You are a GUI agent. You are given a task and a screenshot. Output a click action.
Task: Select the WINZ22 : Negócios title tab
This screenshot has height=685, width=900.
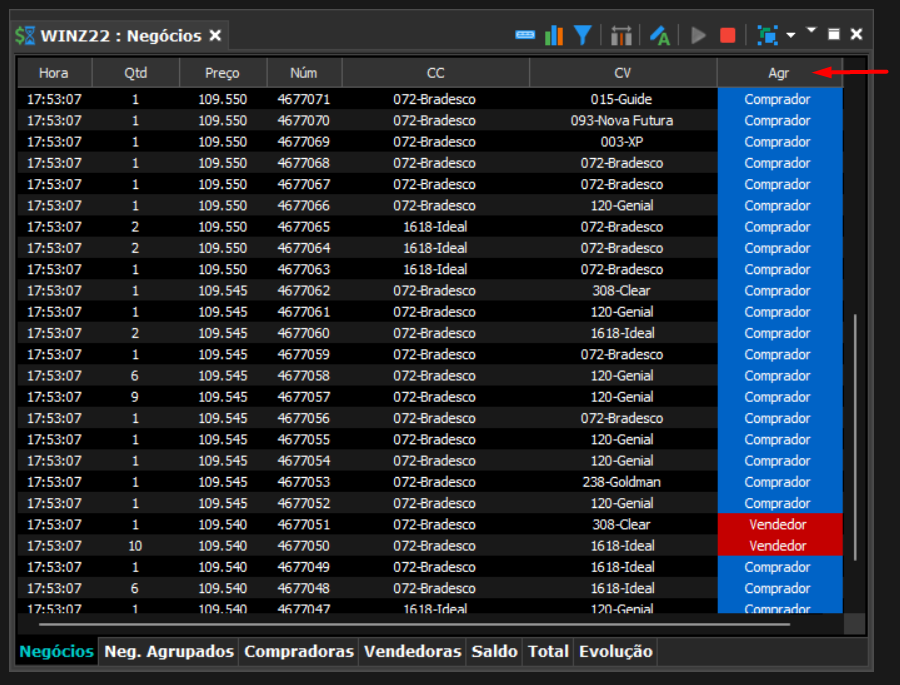pos(121,36)
